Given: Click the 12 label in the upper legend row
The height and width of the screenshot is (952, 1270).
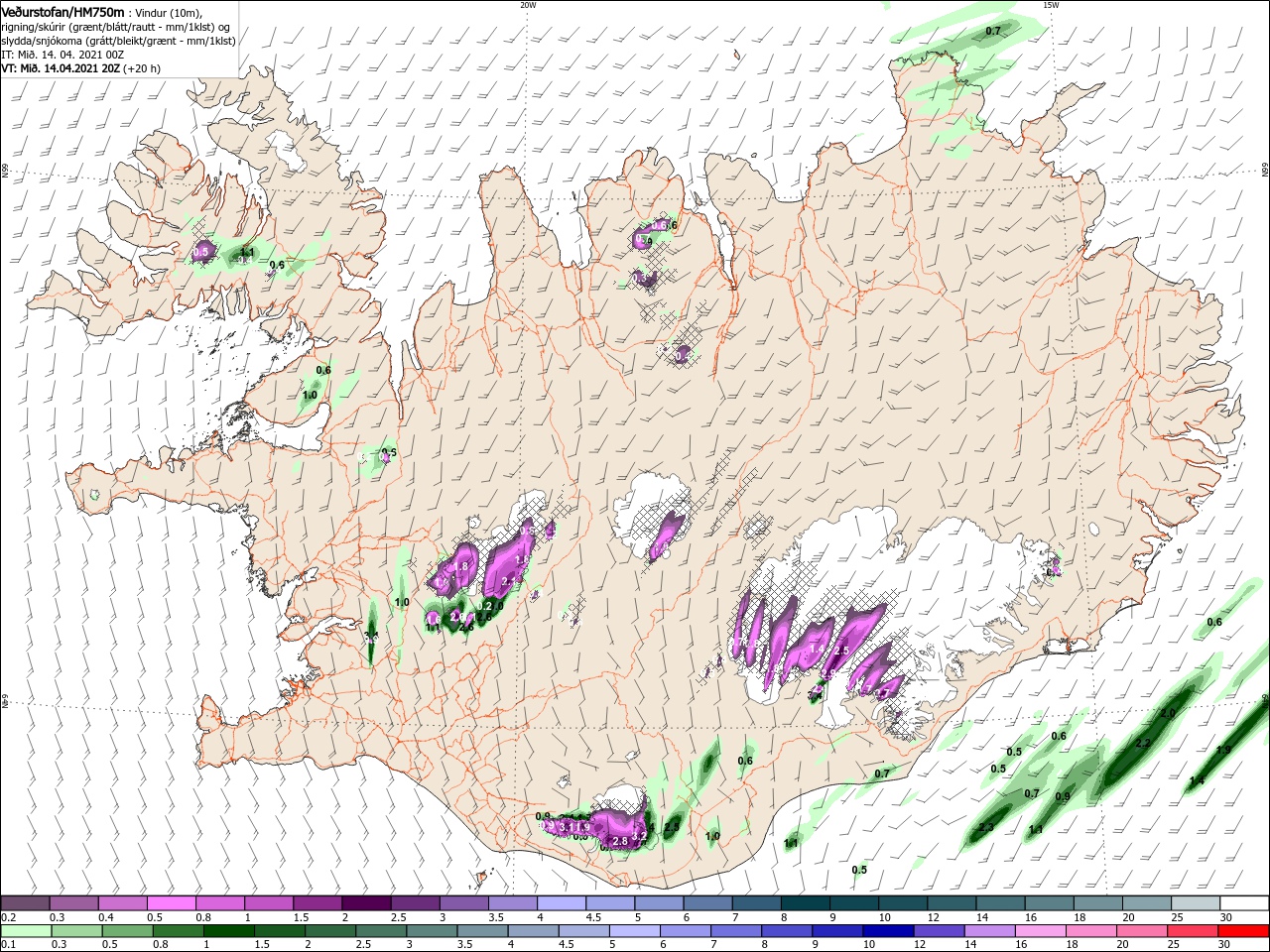Looking at the screenshot, I should click(933, 917).
